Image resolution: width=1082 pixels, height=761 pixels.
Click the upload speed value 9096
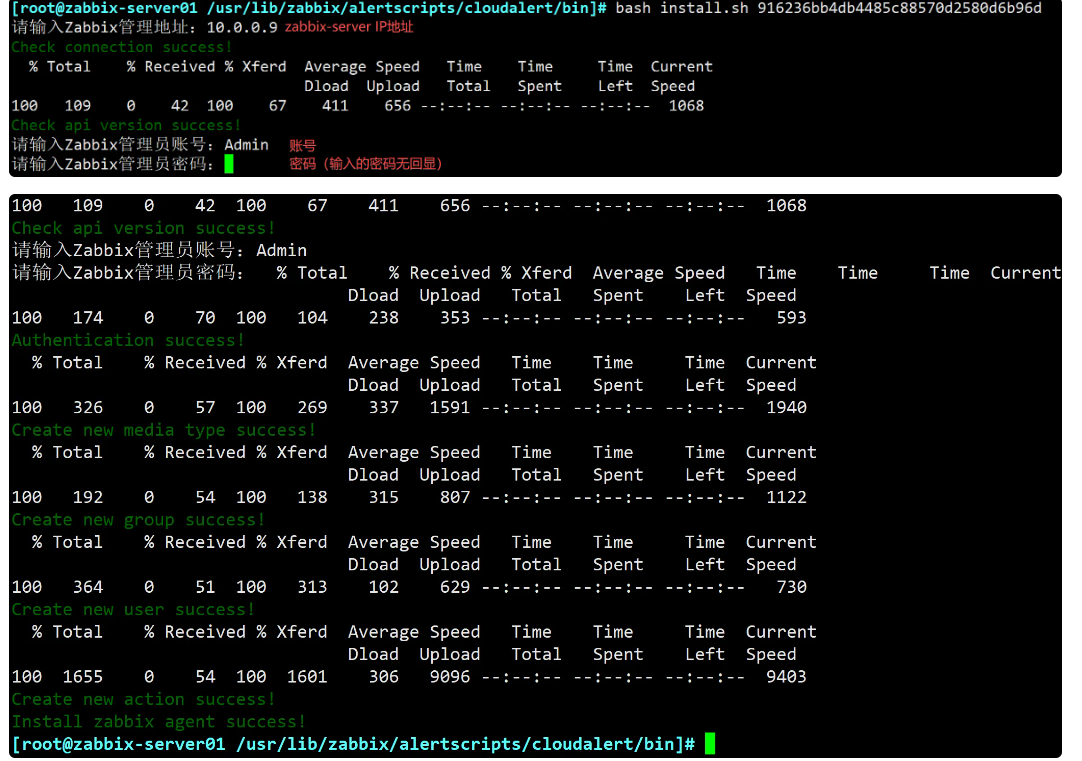(449, 677)
